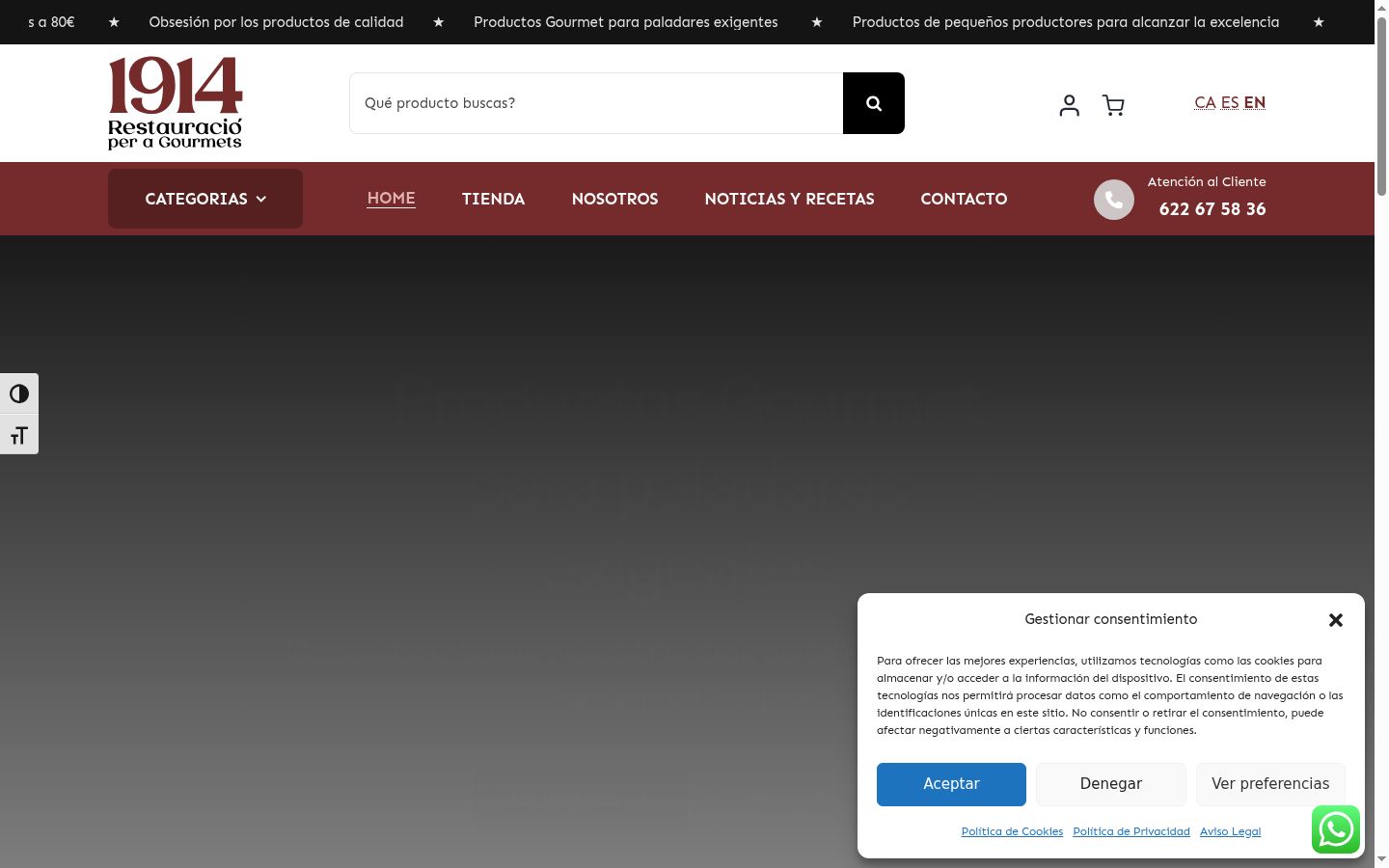Screen dimensions: 1389x868
Task: Click the search magnifier button
Action: coord(873,103)
